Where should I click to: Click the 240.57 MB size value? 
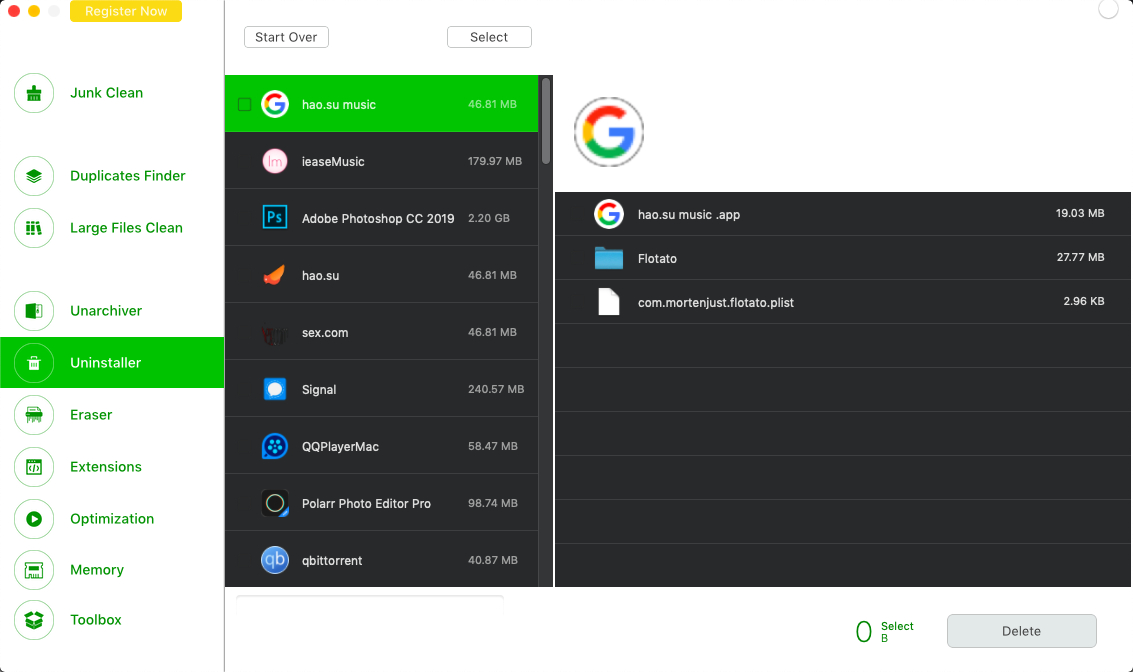(x=496, y=389)
